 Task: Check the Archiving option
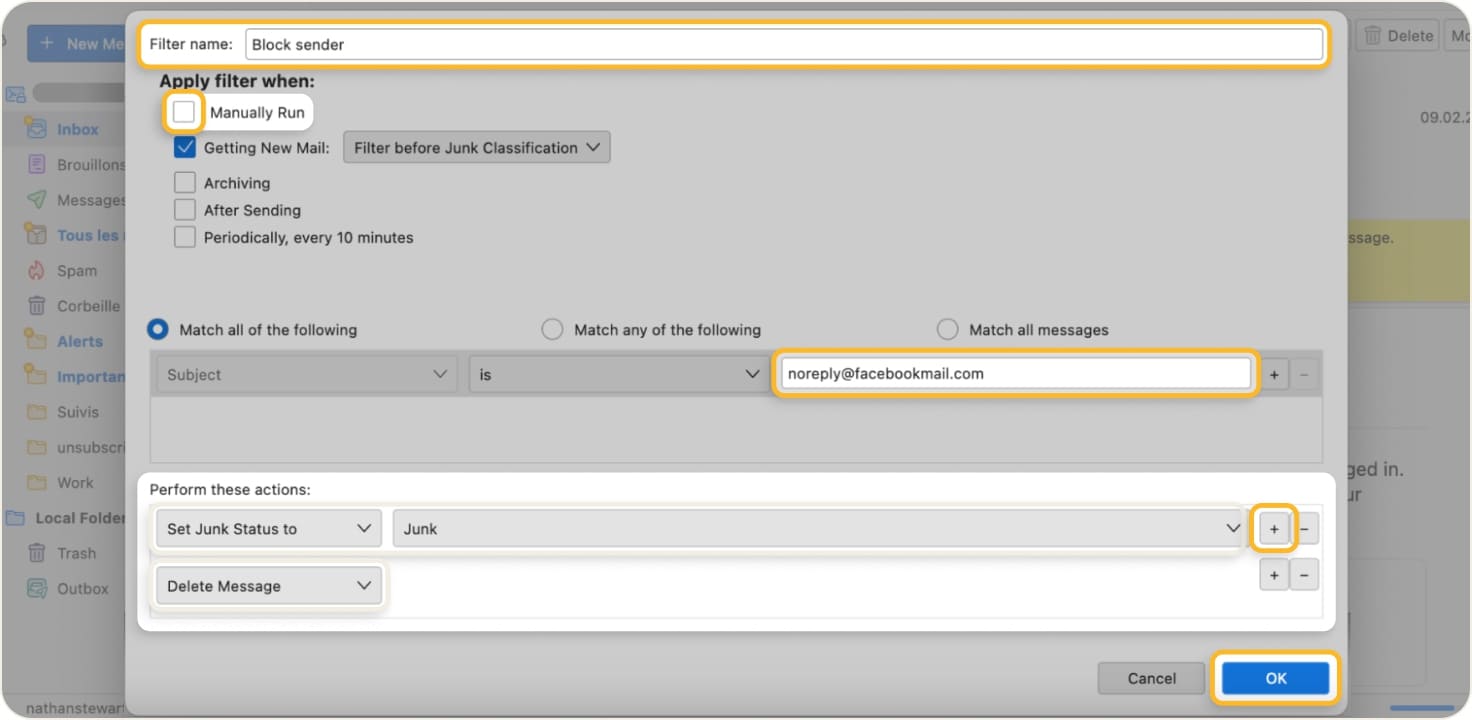[184, 182]
